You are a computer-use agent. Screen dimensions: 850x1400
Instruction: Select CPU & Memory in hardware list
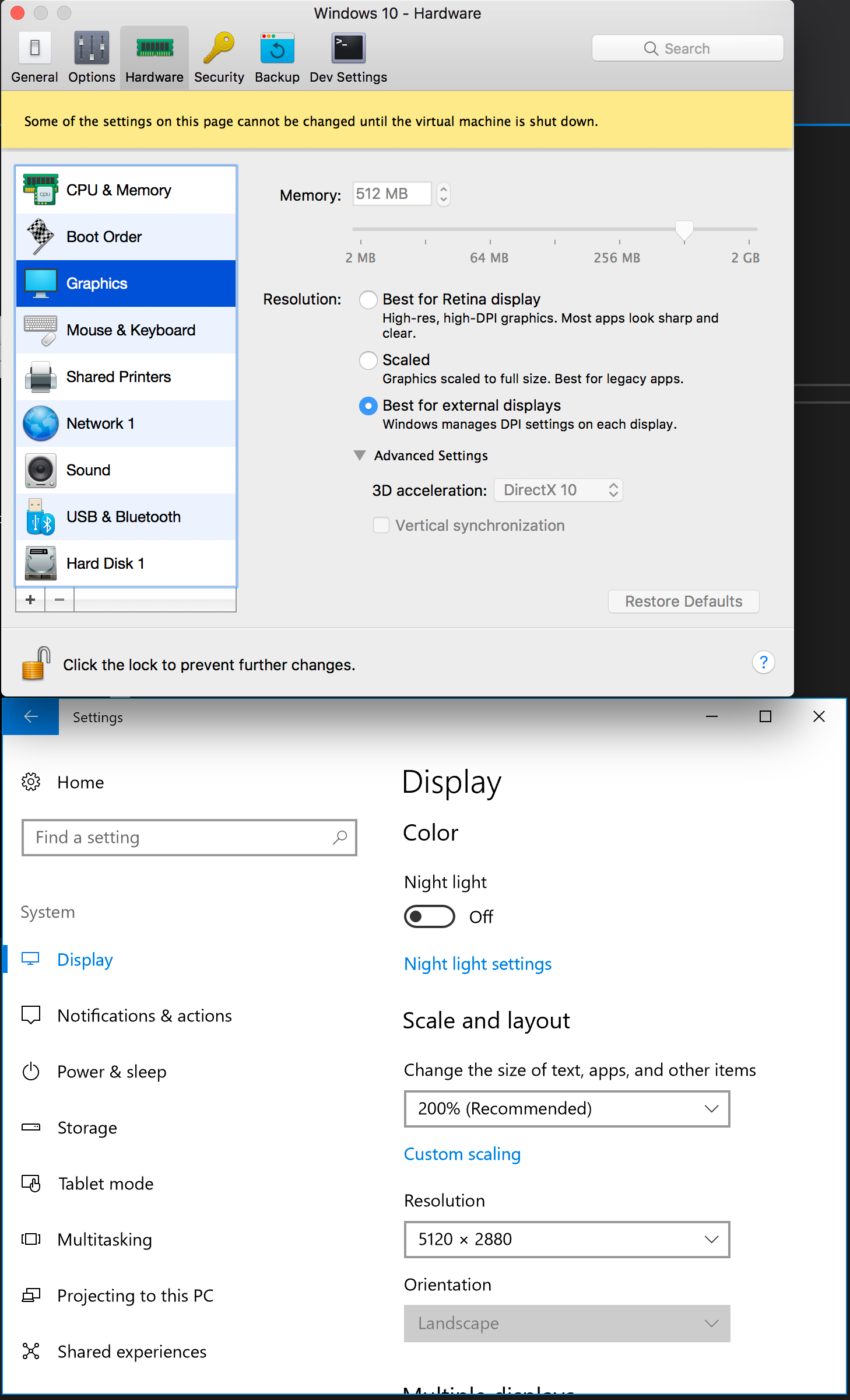[126, 190]
